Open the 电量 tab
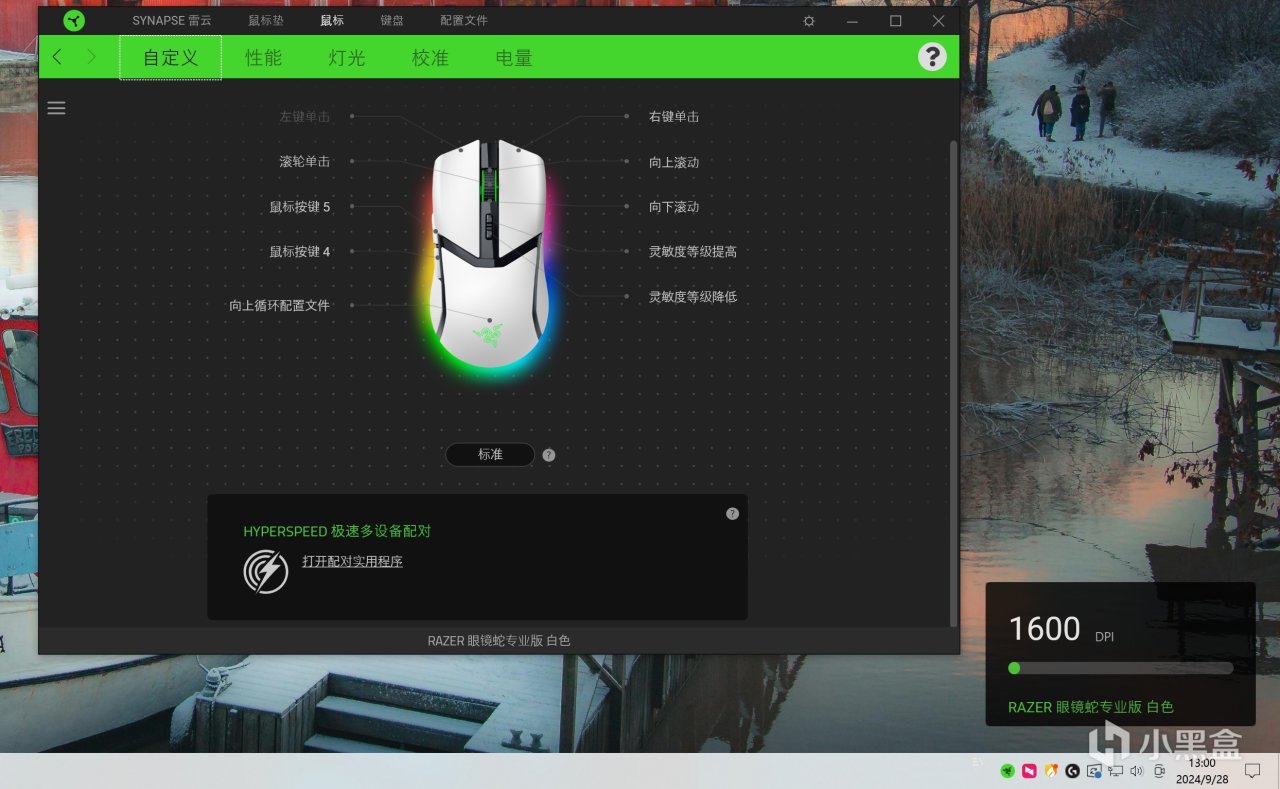This screenshot has width=1280, height=789. pos(514,58)
